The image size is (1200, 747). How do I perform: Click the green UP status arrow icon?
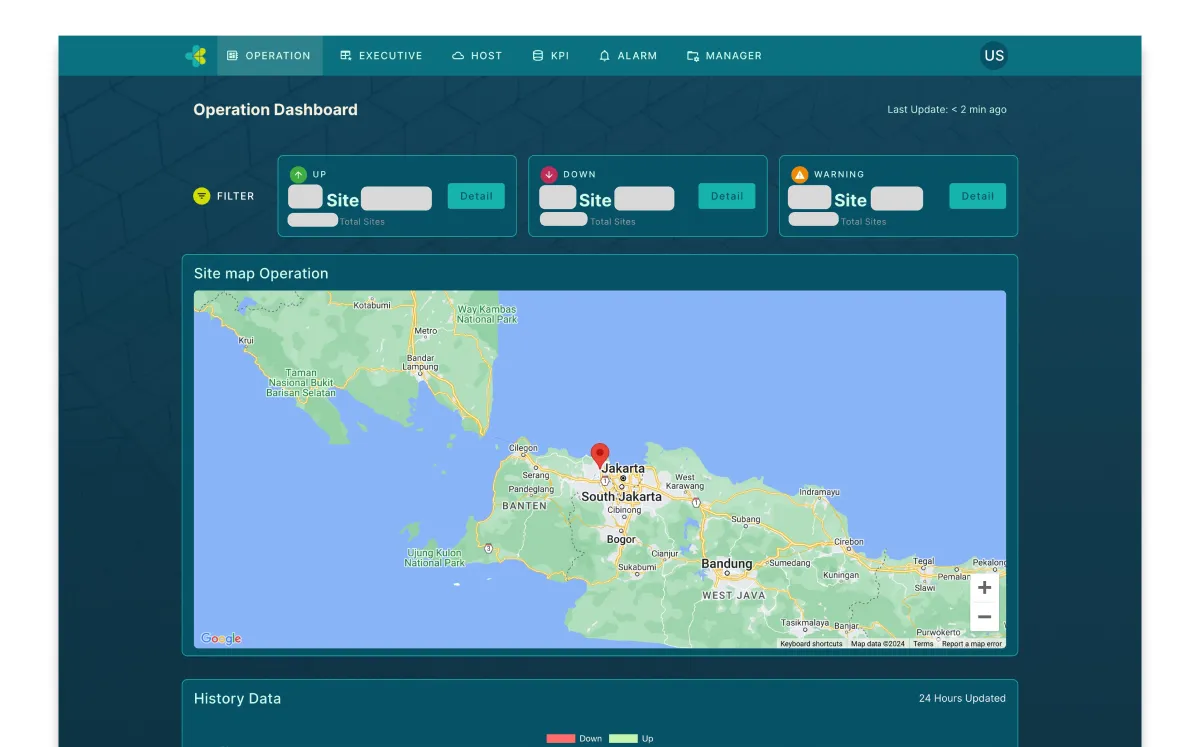(x=297, y=174)
